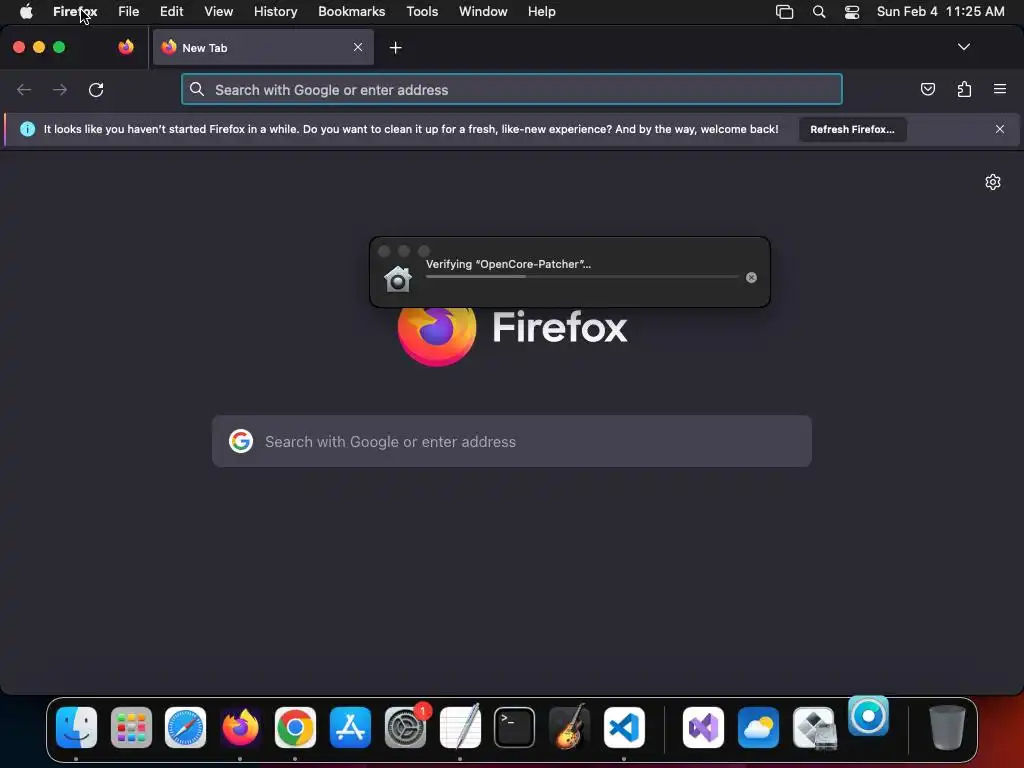Viewport: 1024px width, 768px height.
Task: Open Safari from the Dock
Action: coord(185,728)
